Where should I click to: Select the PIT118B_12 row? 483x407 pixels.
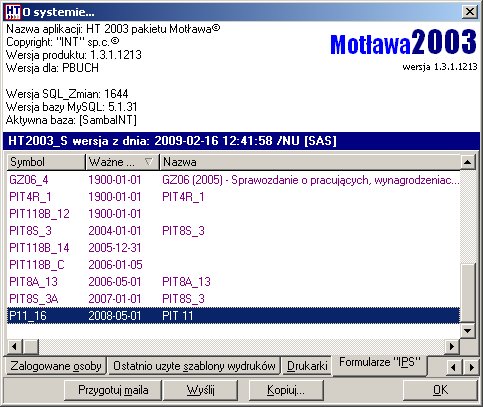(x=233, y=214)
